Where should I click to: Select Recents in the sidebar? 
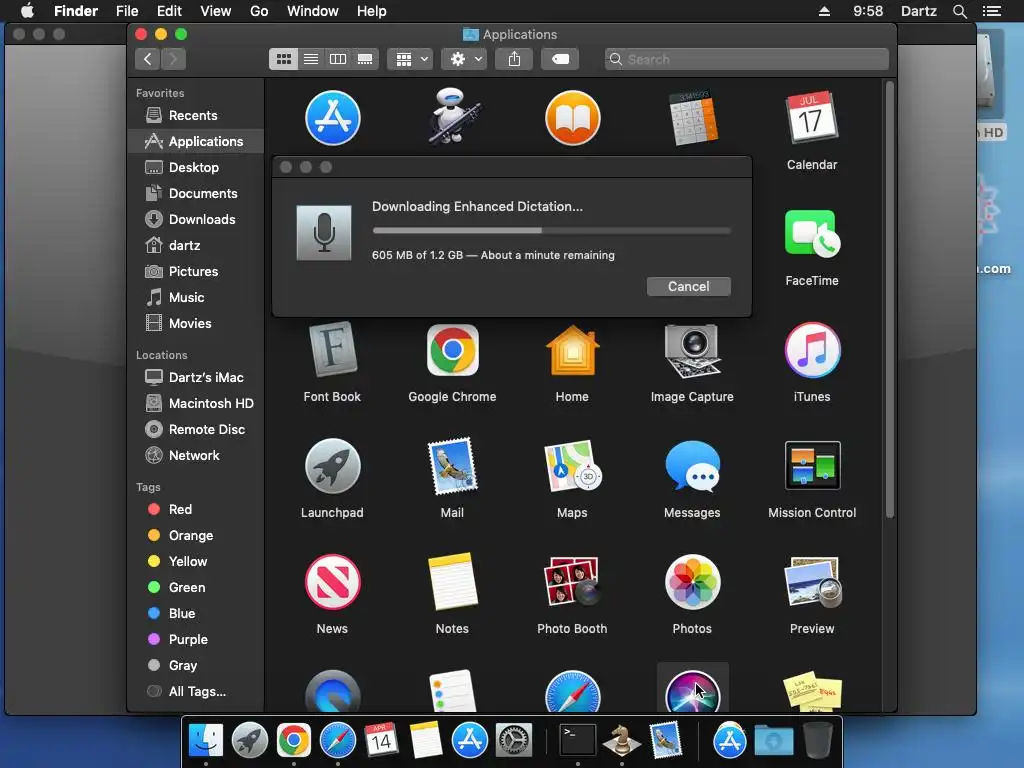(x=196, y=116)
